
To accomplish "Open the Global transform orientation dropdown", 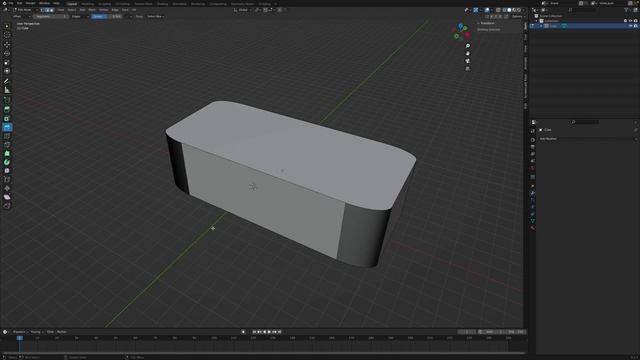I will (242, 10).
